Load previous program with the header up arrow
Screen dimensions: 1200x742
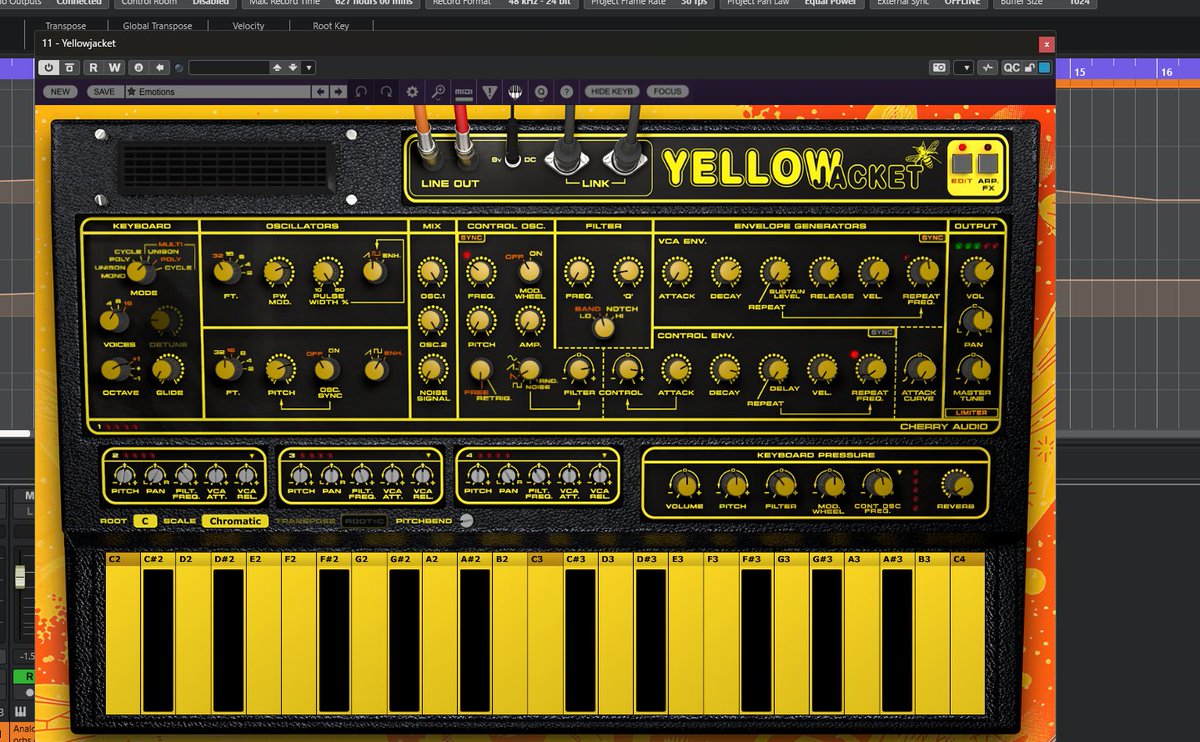point(278,68)
